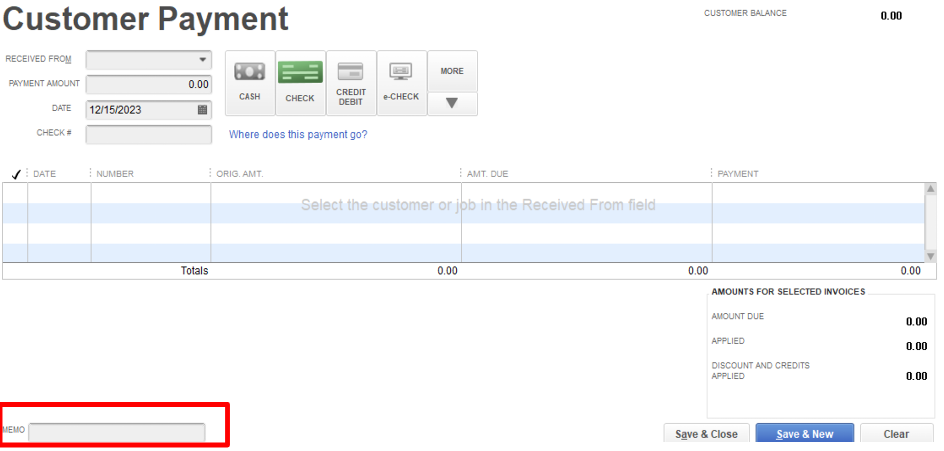Click the MORE payment button

pos(452,71)
